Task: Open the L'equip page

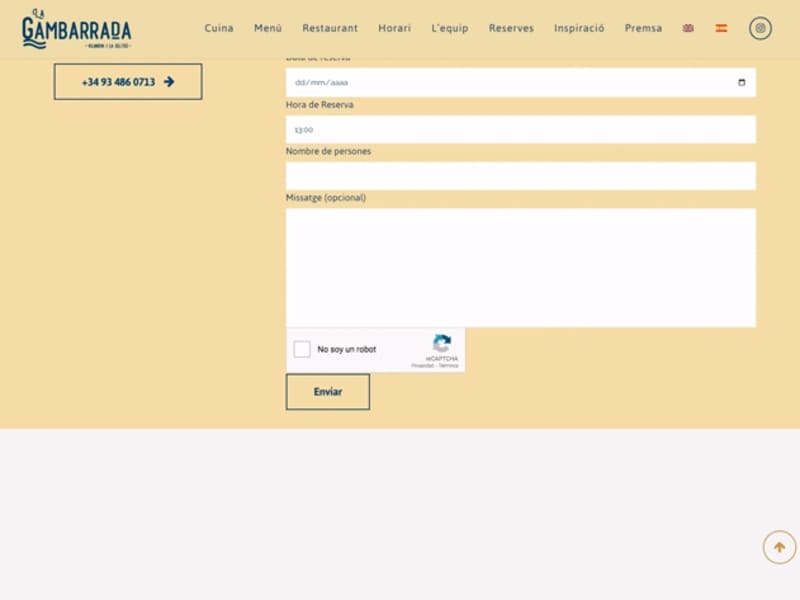Action: pyautogui.click(x=447, y=28)
